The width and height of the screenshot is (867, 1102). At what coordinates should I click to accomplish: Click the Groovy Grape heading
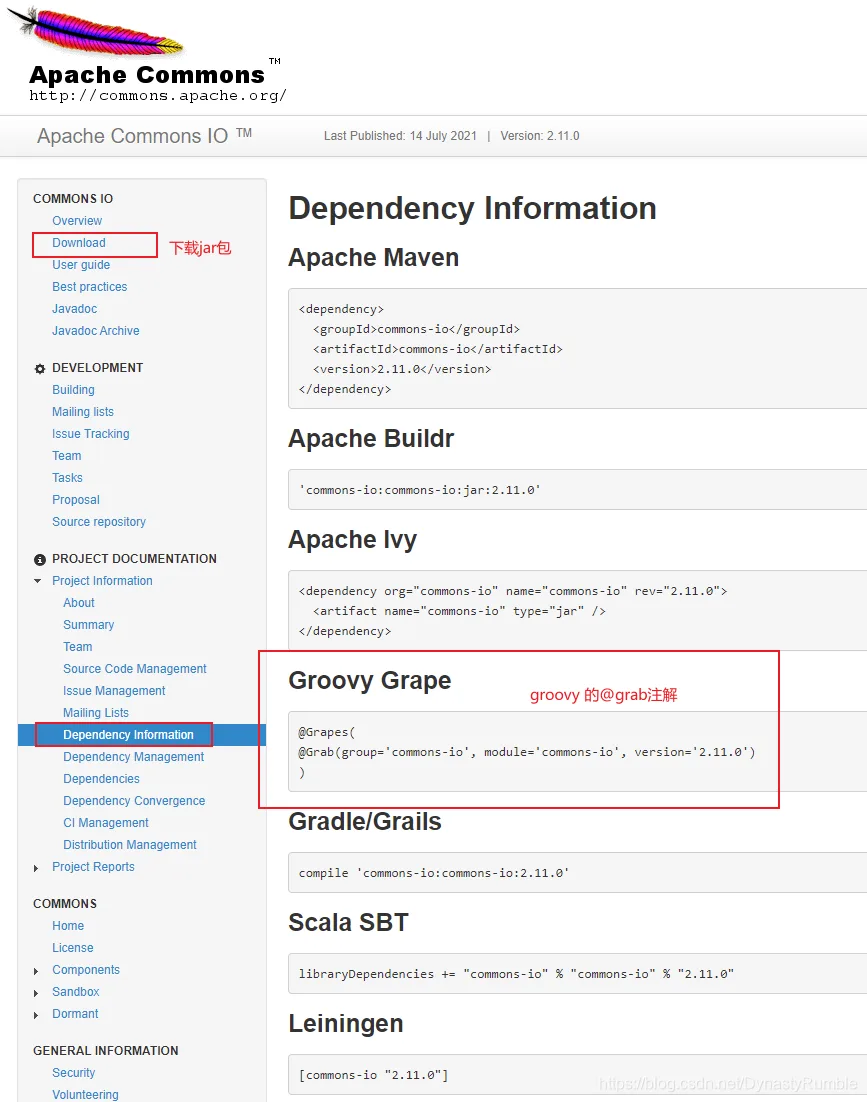[370, 681]
